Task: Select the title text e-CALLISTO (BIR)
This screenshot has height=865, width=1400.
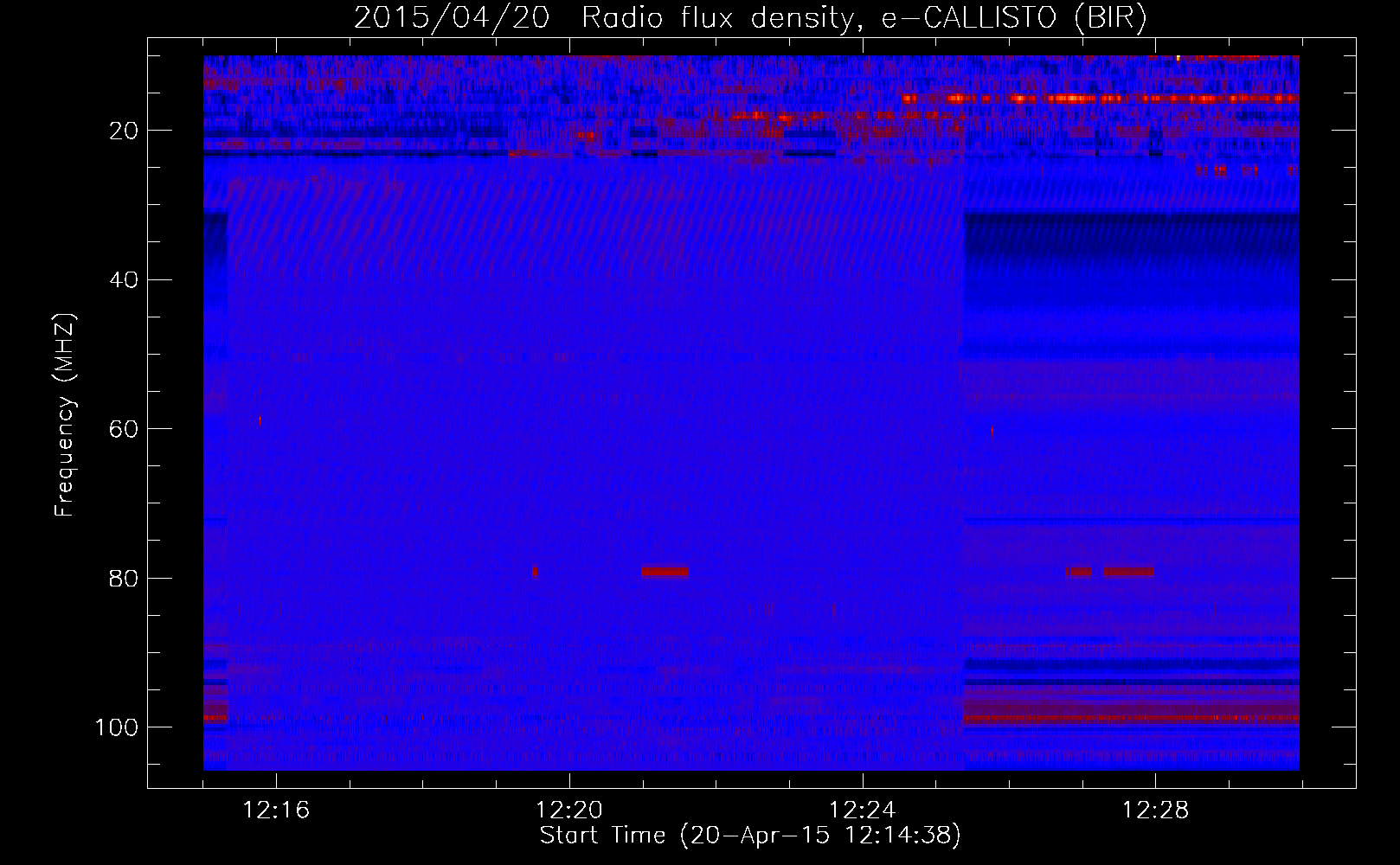Action: [x=1014, y=18]
